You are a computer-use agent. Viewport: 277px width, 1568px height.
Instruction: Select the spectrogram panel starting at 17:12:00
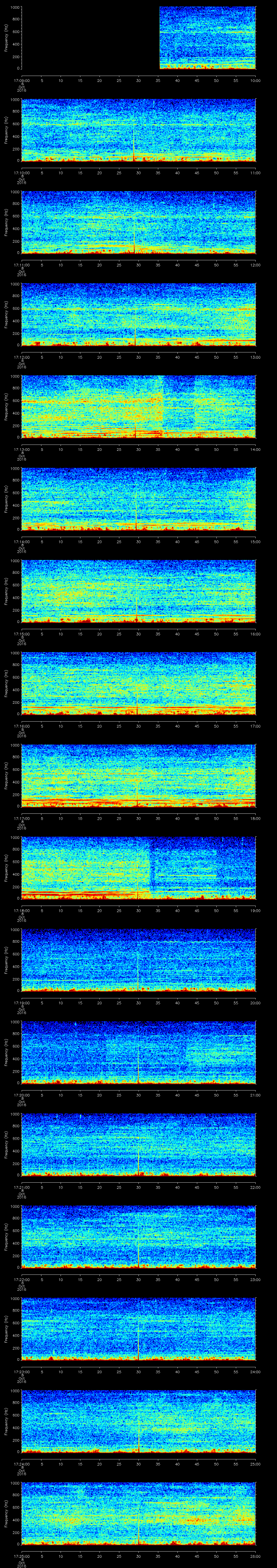[139, 315]
